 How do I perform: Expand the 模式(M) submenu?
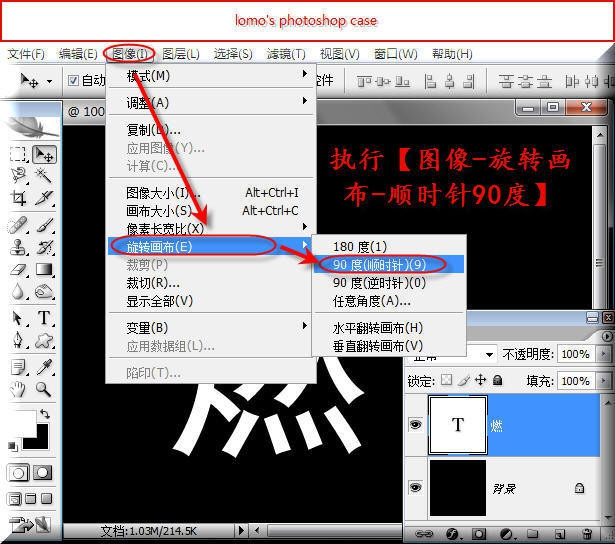tap(212, 75)
